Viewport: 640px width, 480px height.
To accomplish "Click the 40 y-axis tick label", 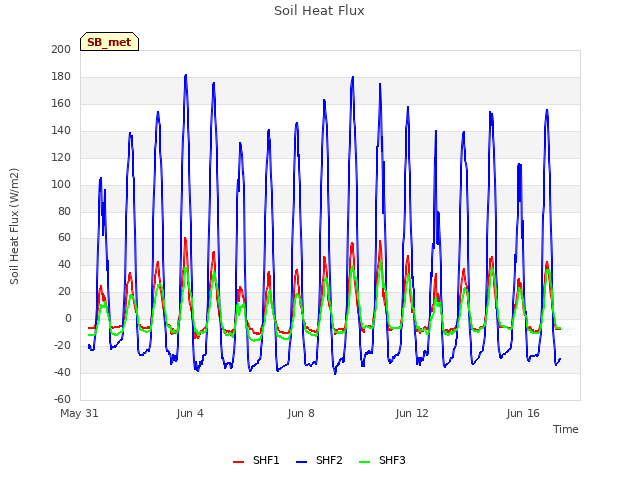I will (64, 264).
